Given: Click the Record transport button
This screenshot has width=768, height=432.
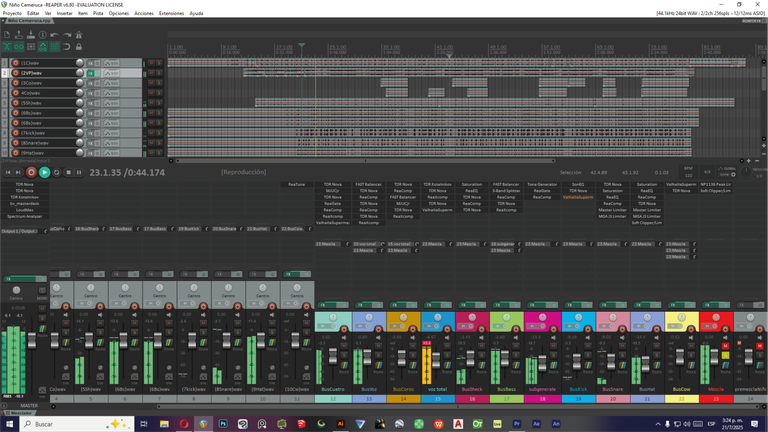Looking at the screenshot, I should tap(31, 172).
